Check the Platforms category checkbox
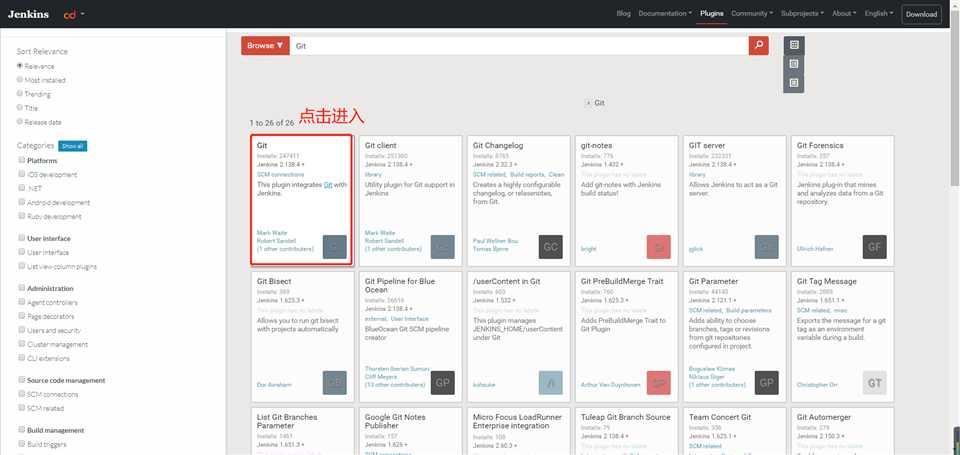The height and width of the screenshot is (455, 960). coord(22,160)
